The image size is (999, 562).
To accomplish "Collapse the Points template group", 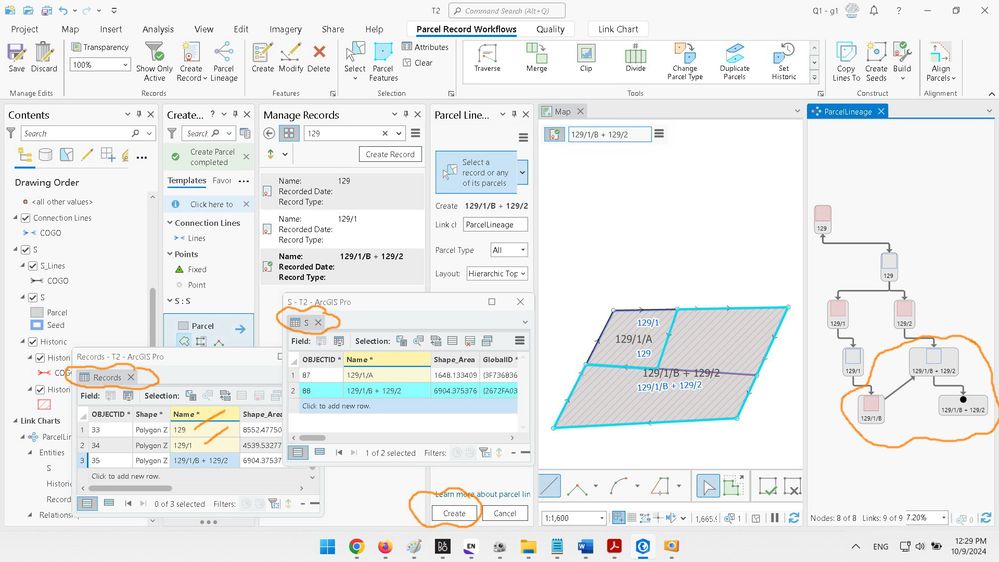I will click(x=170, y=254).
